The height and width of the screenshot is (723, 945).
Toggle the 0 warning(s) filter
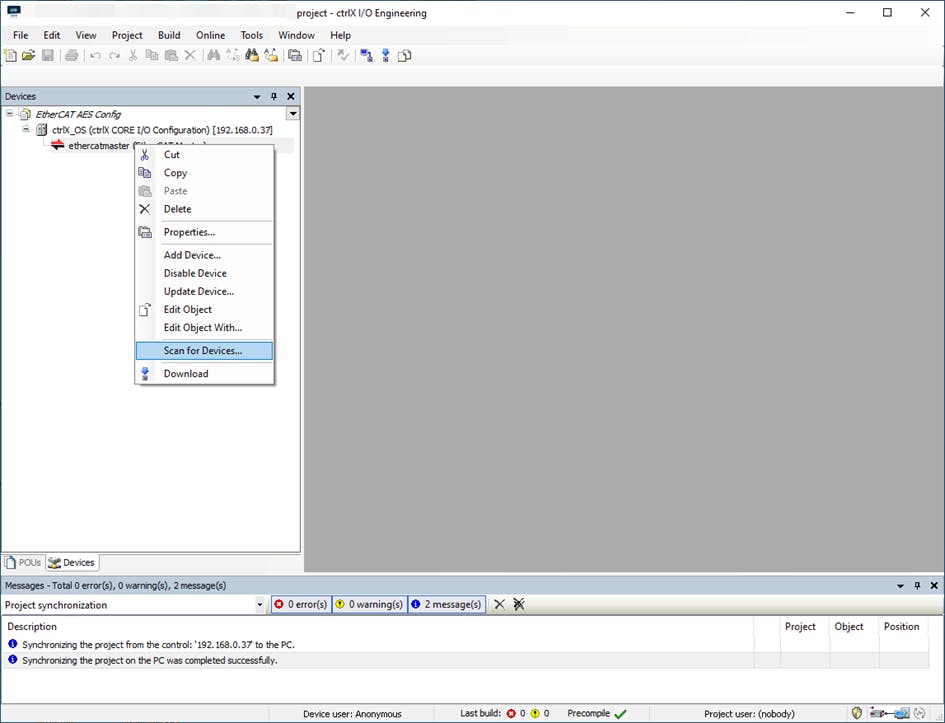369,604
